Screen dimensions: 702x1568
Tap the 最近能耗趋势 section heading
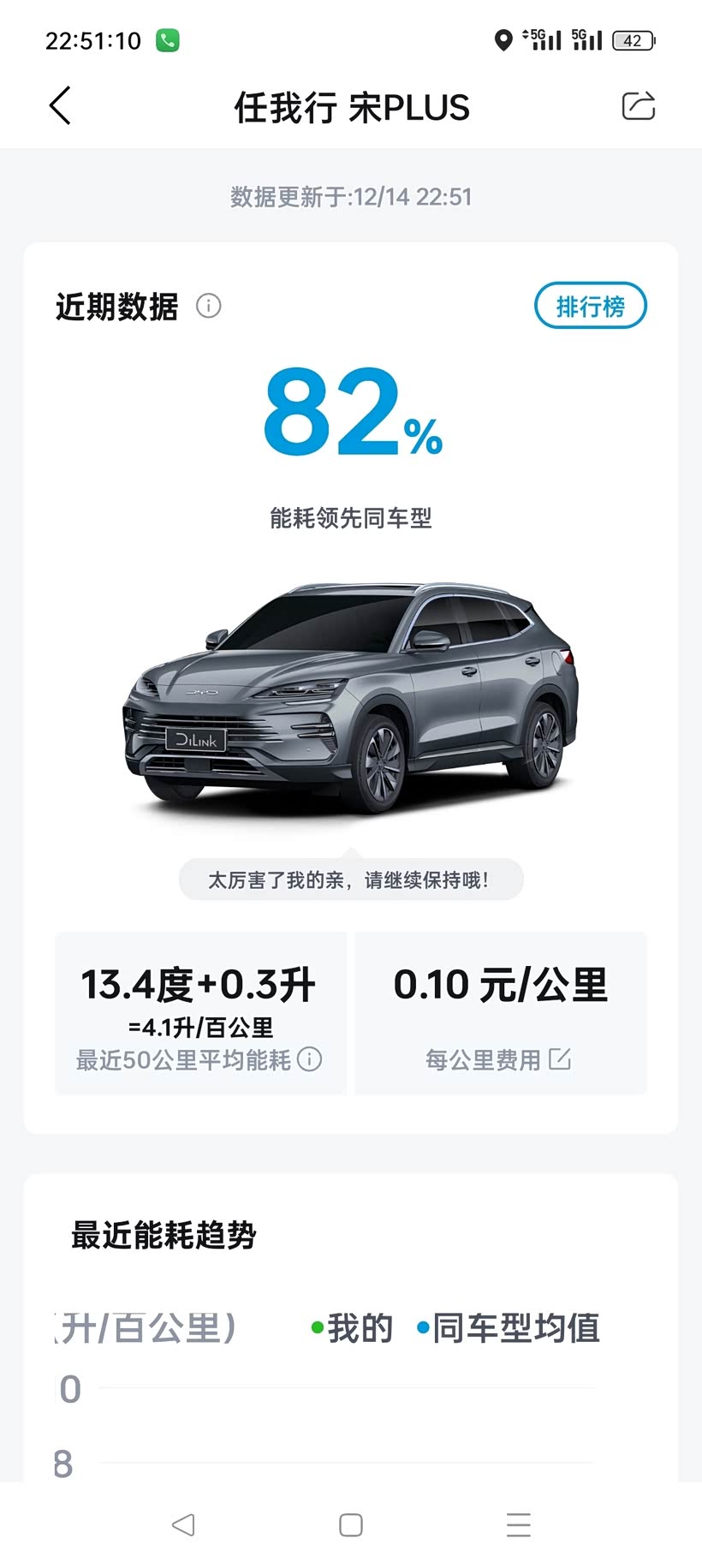click(x=164, y=1235)
